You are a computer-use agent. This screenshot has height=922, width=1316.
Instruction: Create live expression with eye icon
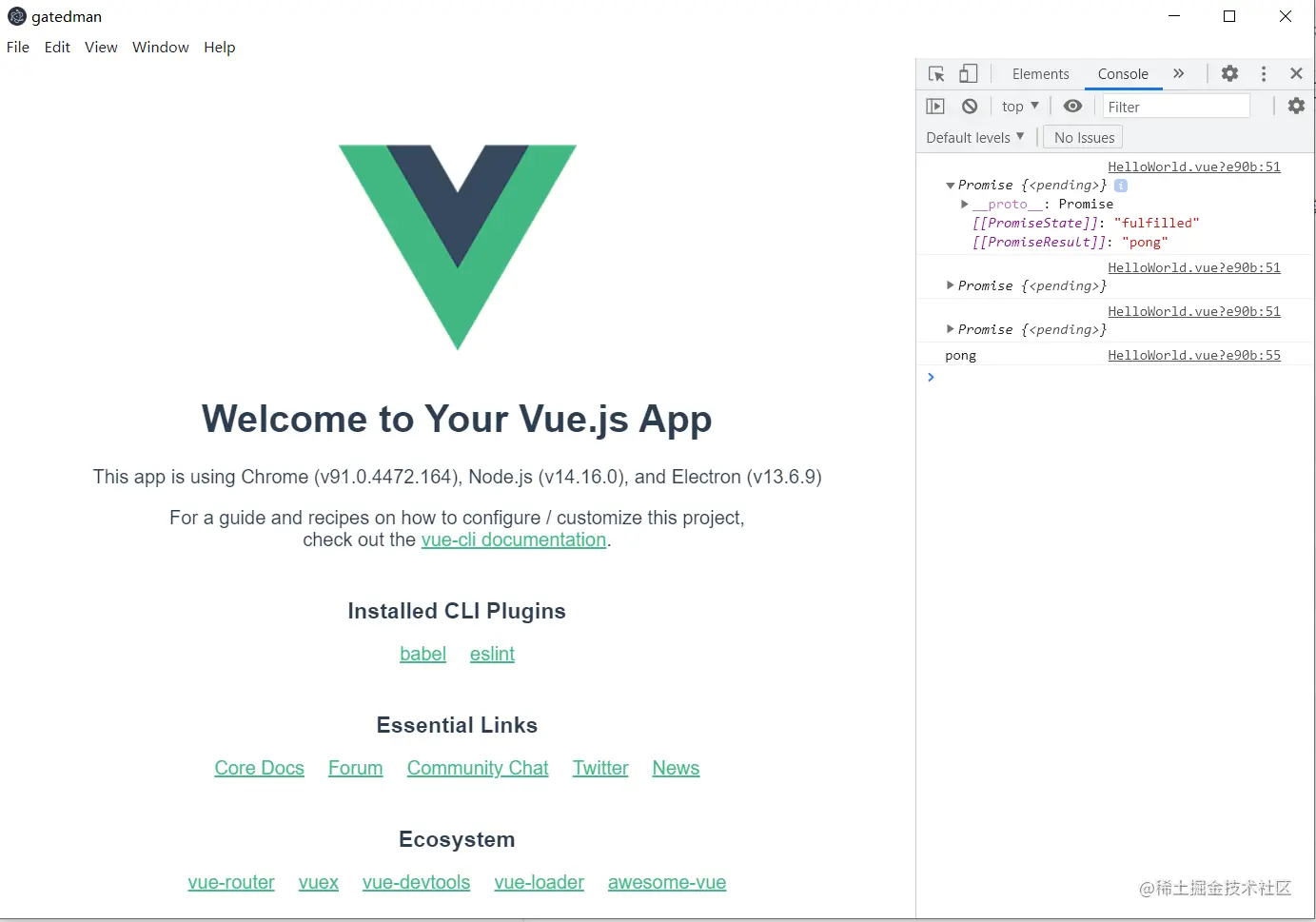(x=1073, y=107)
